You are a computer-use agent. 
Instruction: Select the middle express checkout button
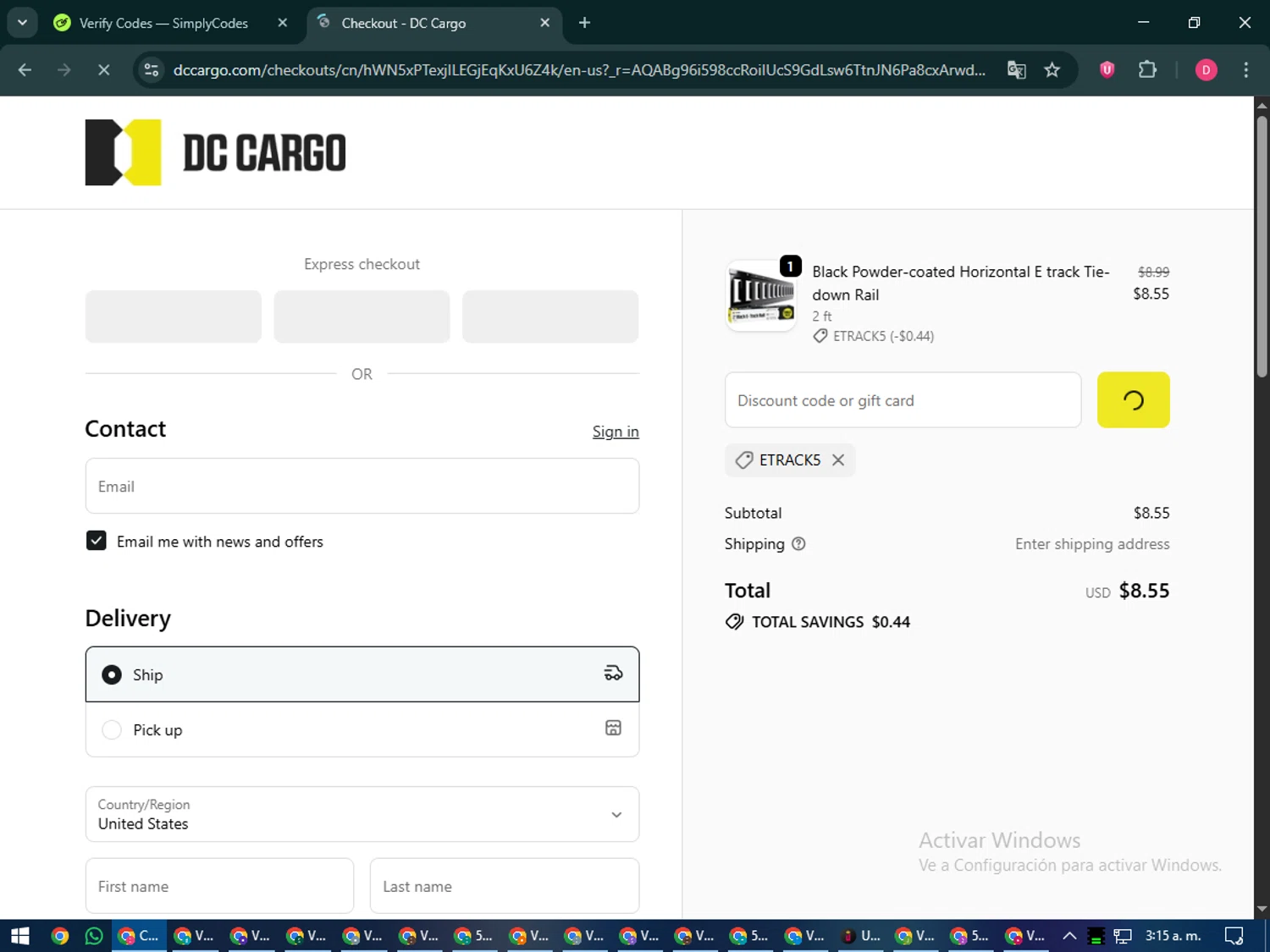tap(362, 316)
